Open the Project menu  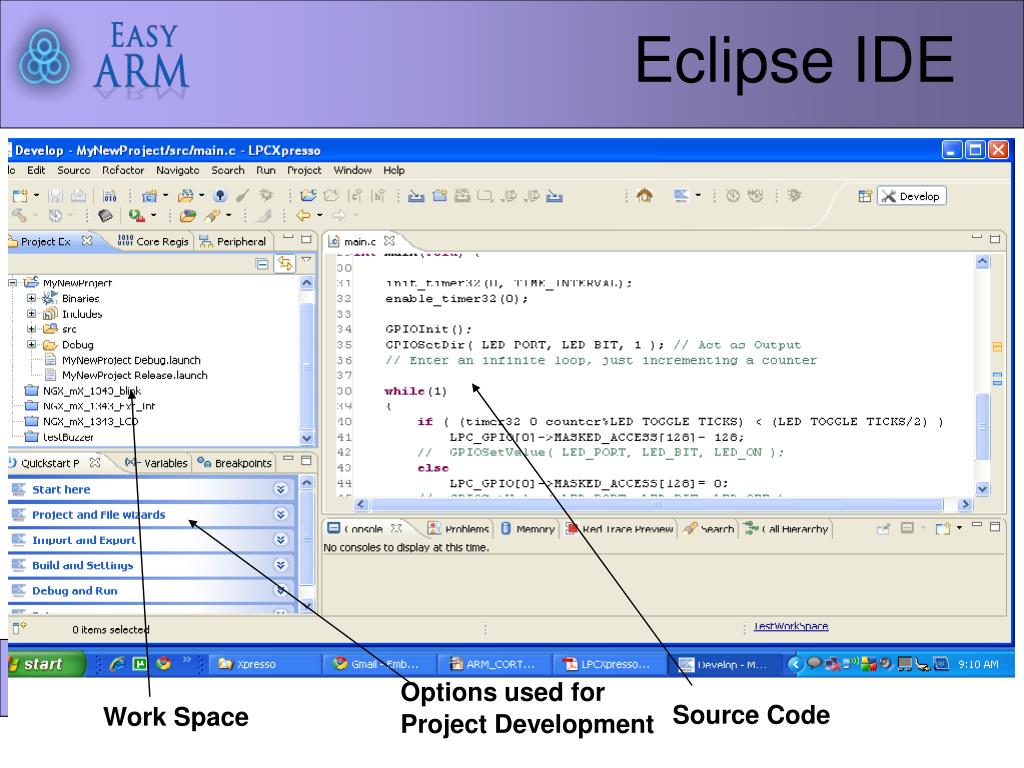304,170
